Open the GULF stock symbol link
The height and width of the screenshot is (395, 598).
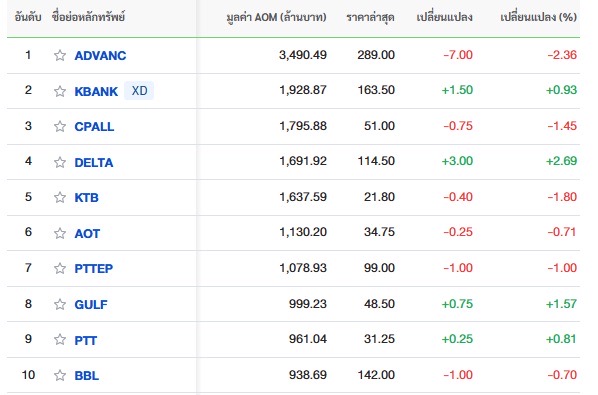(91, 304)
